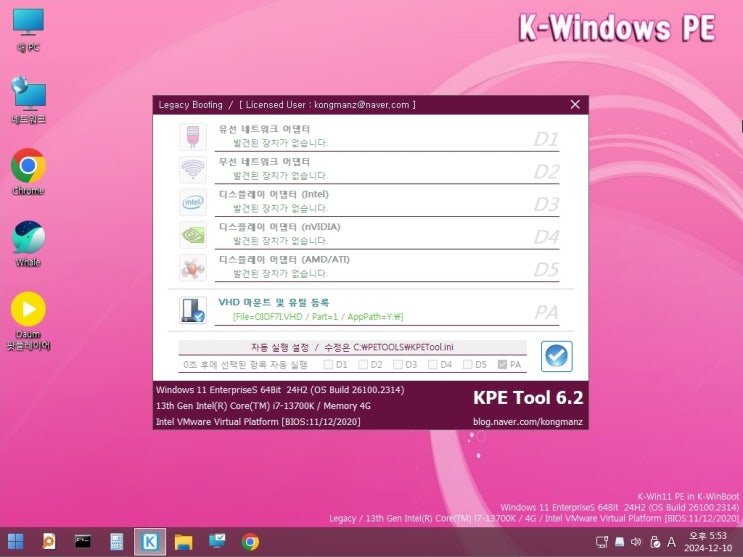This screenshot has width=743, height=557.
Task: Click the nVIDIA display adapter icon
Action: point(193,235)
